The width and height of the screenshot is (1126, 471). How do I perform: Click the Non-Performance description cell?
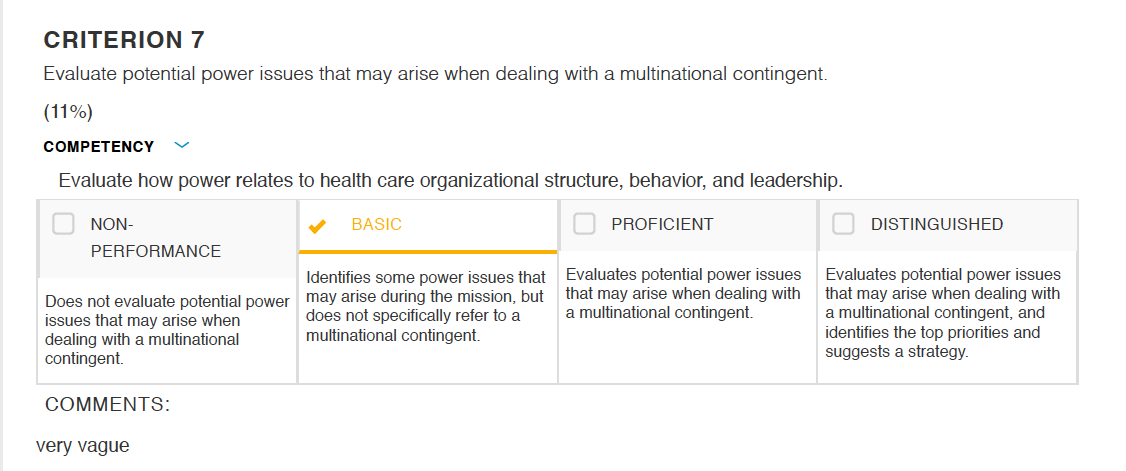(x=167, y=330)
